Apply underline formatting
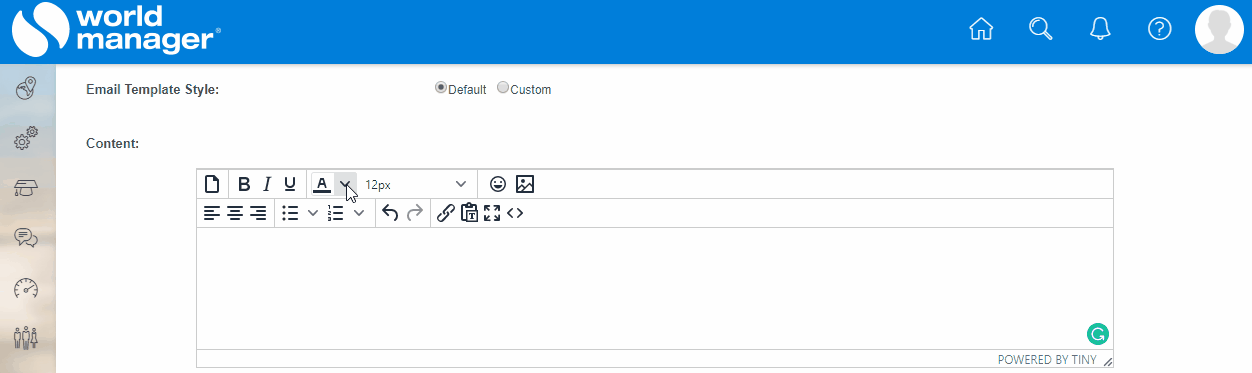Image resolution: width=1252 pixels, height=373 pixels. (290, 184)
